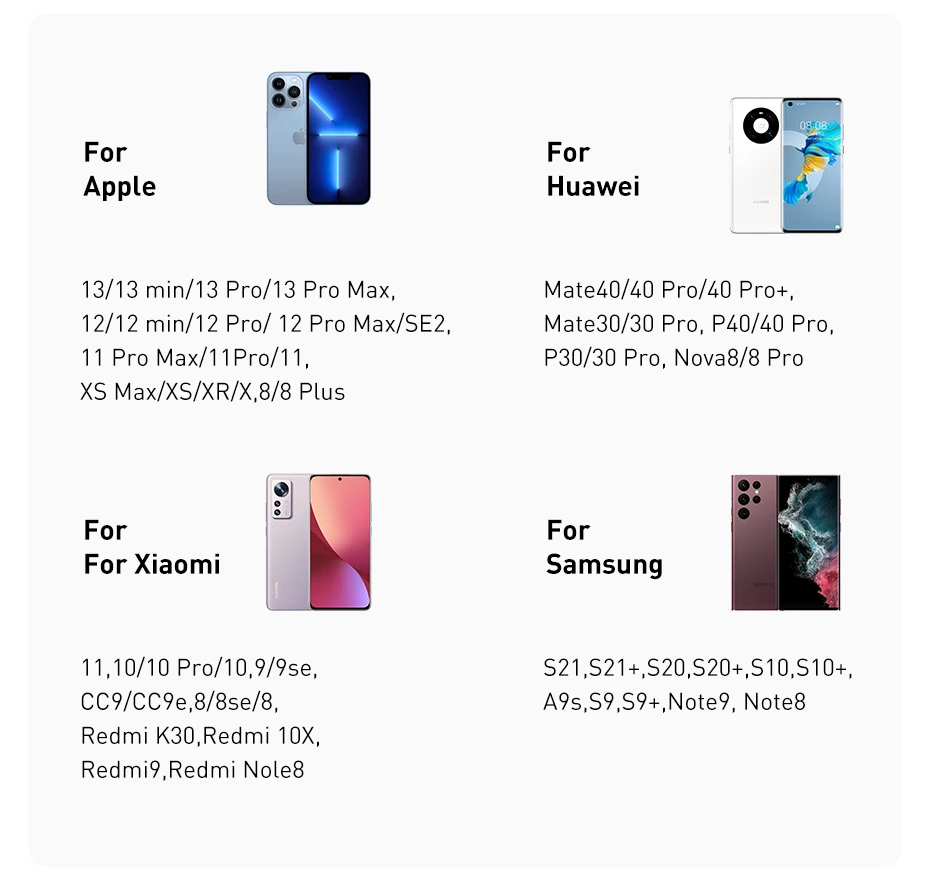
Task: Click the "11 Pro Max/11Pro/11" line
Action: [195, 358]
